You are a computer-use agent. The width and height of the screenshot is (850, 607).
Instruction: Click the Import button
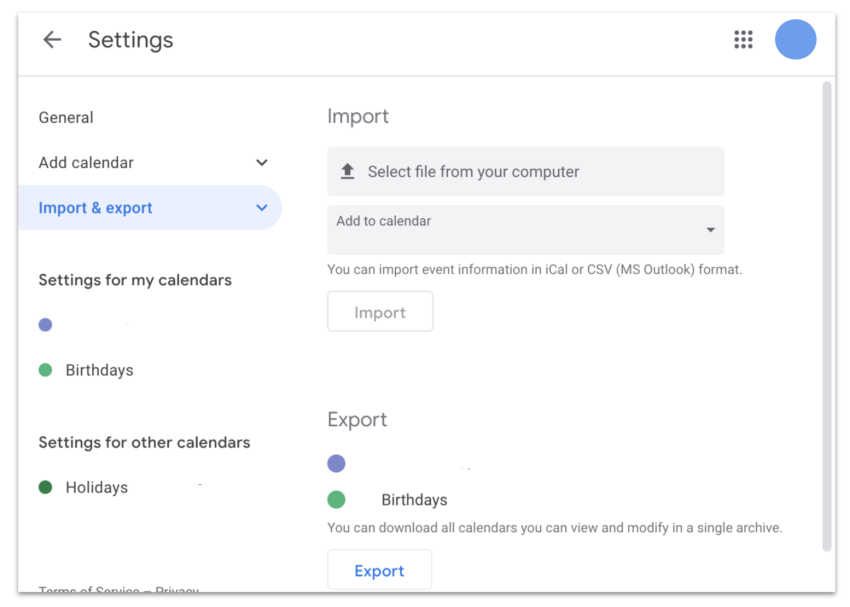380,312
